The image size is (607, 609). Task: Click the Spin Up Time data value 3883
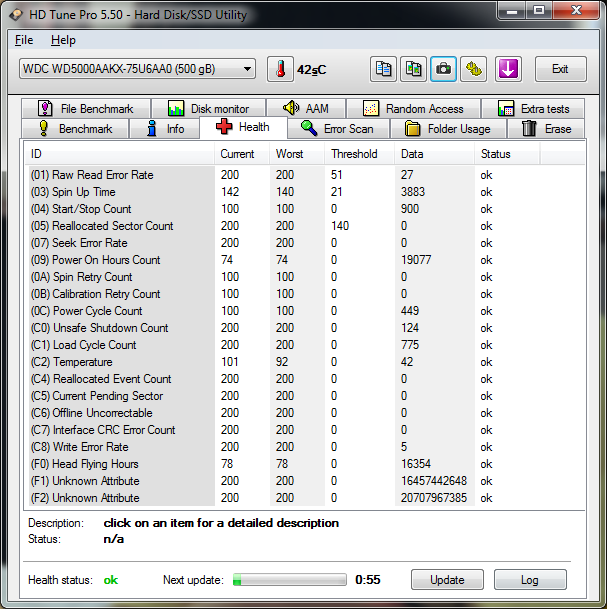(413, 192)
